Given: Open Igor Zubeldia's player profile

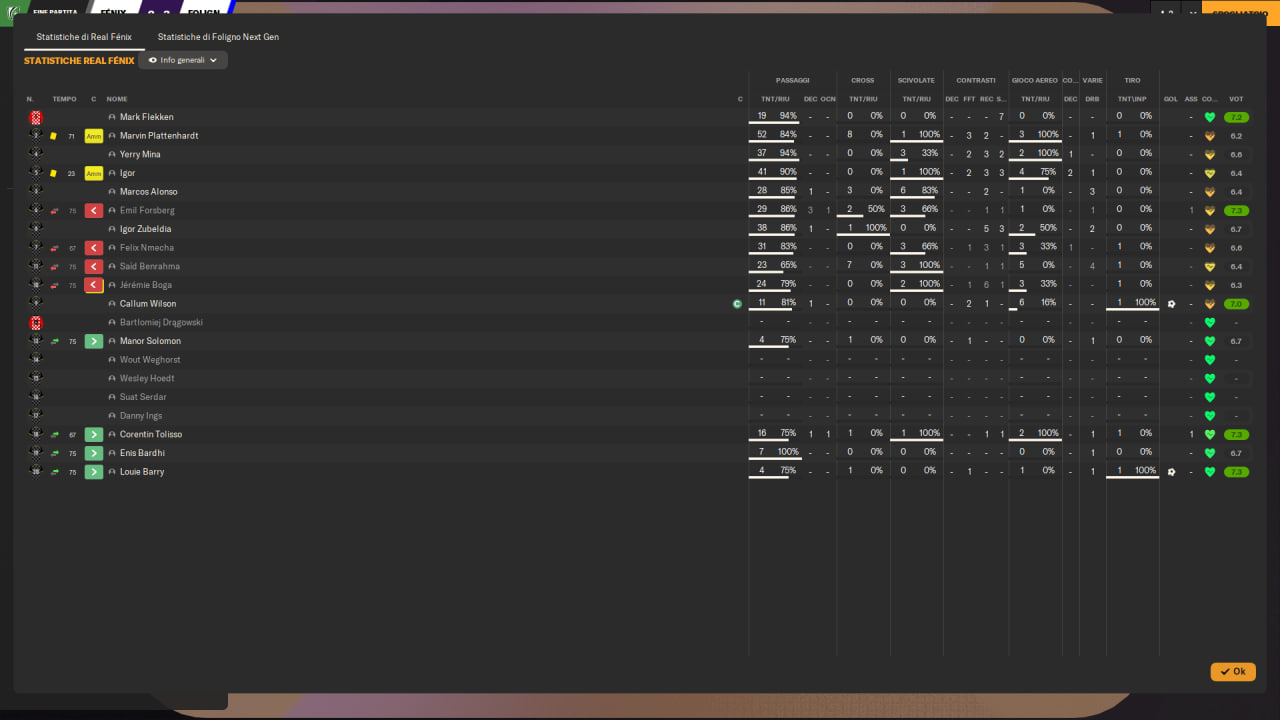Looking at the screenshot, I should 146,229.
